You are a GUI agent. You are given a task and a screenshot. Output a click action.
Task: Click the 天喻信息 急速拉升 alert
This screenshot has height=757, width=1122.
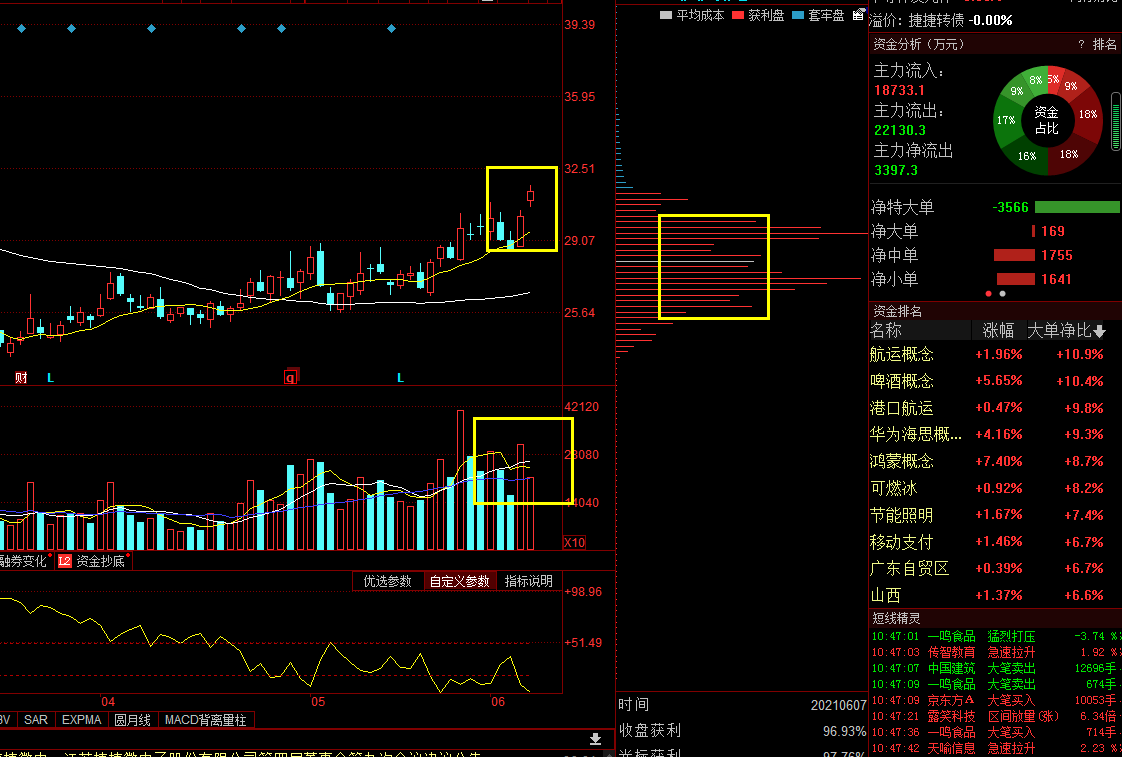[995, 748]
